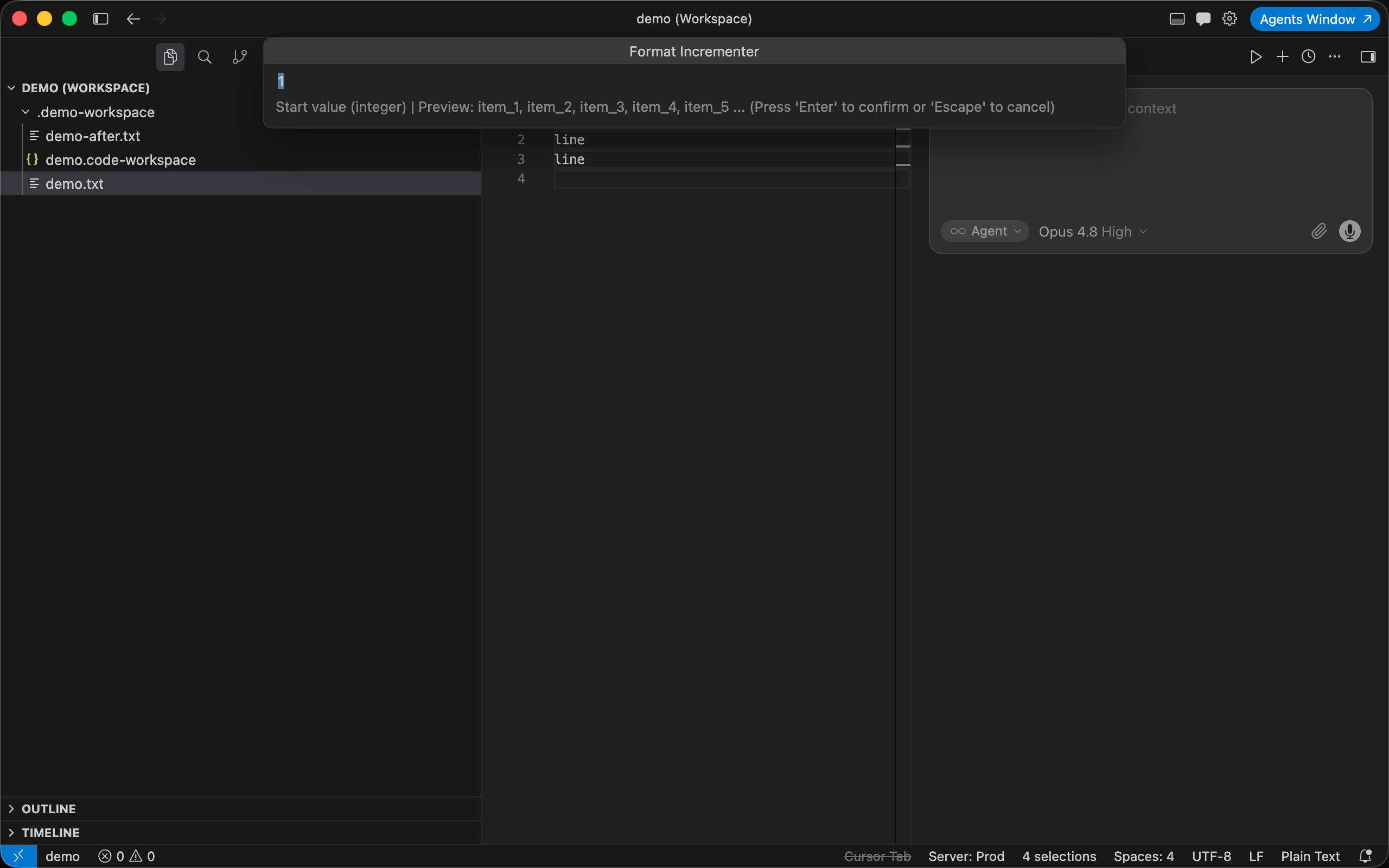1389x868 pixels.
Task: Click line number 3 in the gutter
Action: [x=520, y=159]
